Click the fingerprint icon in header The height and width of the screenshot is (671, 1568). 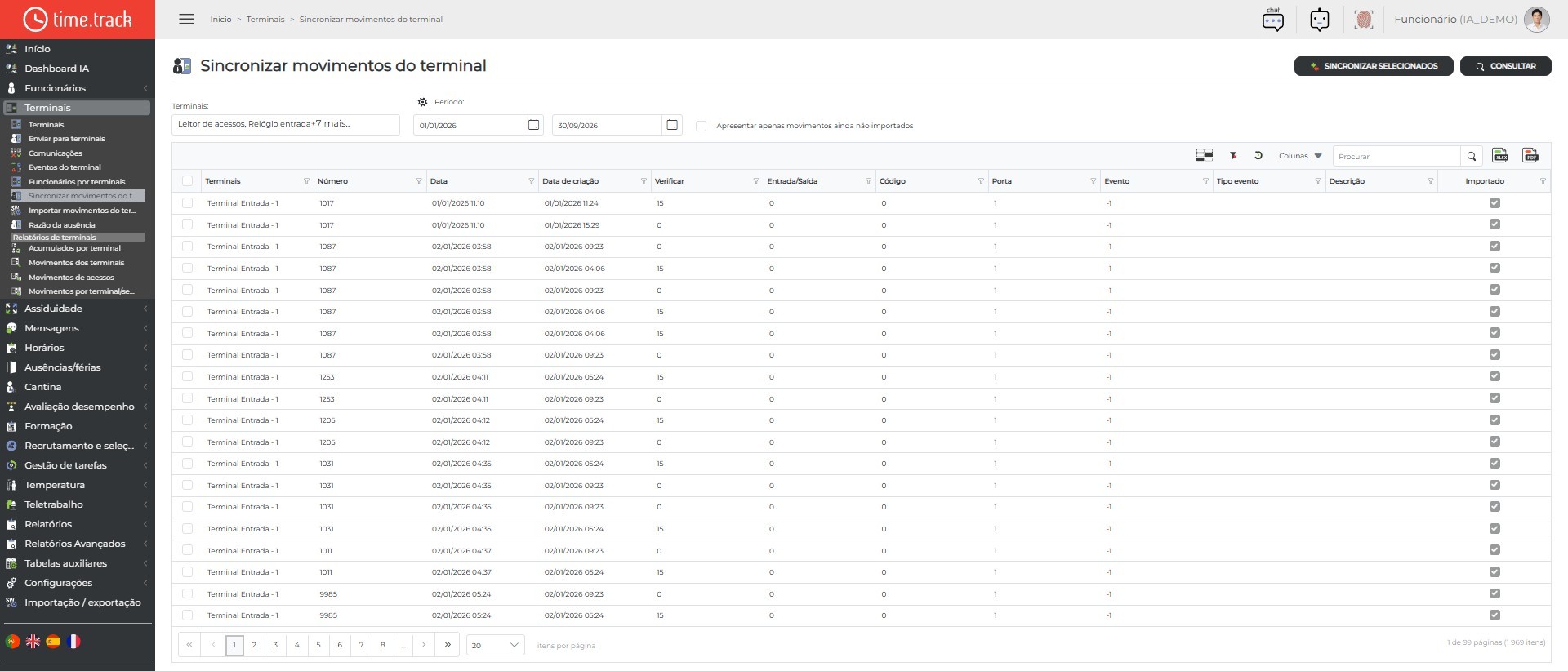[1364, 20]
